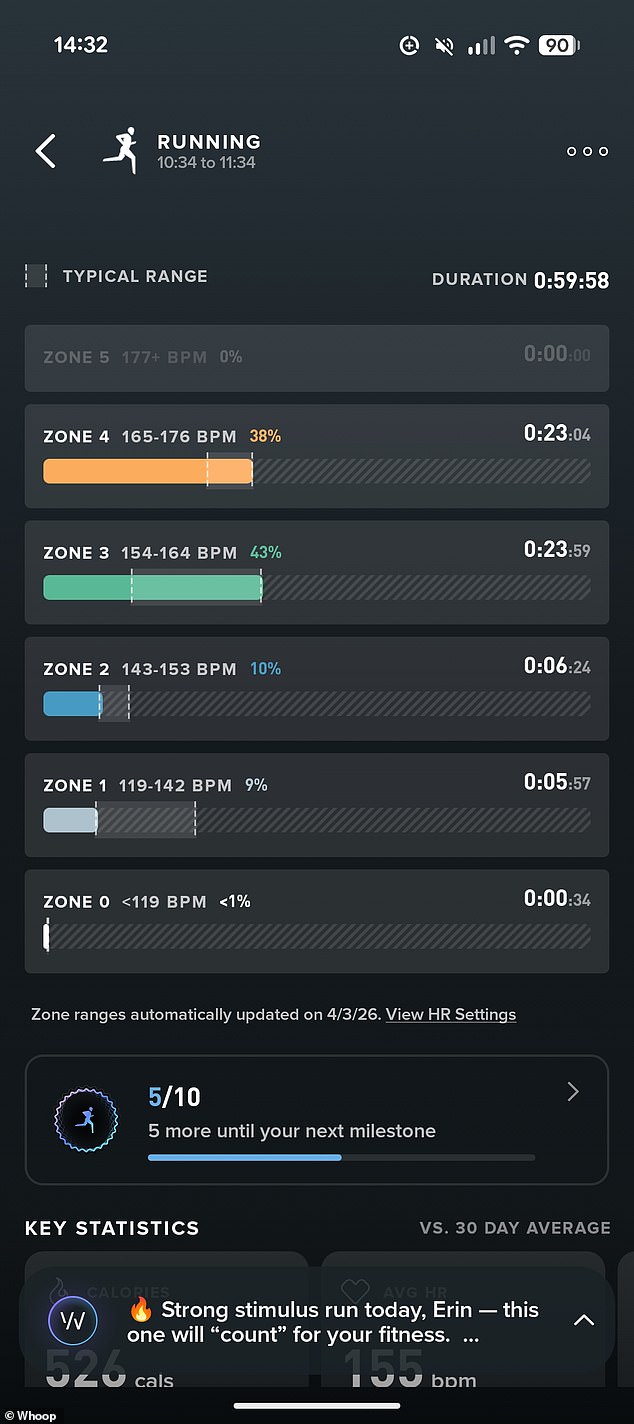
Task: Open the three-dot options menu
Action: point(587,151)
